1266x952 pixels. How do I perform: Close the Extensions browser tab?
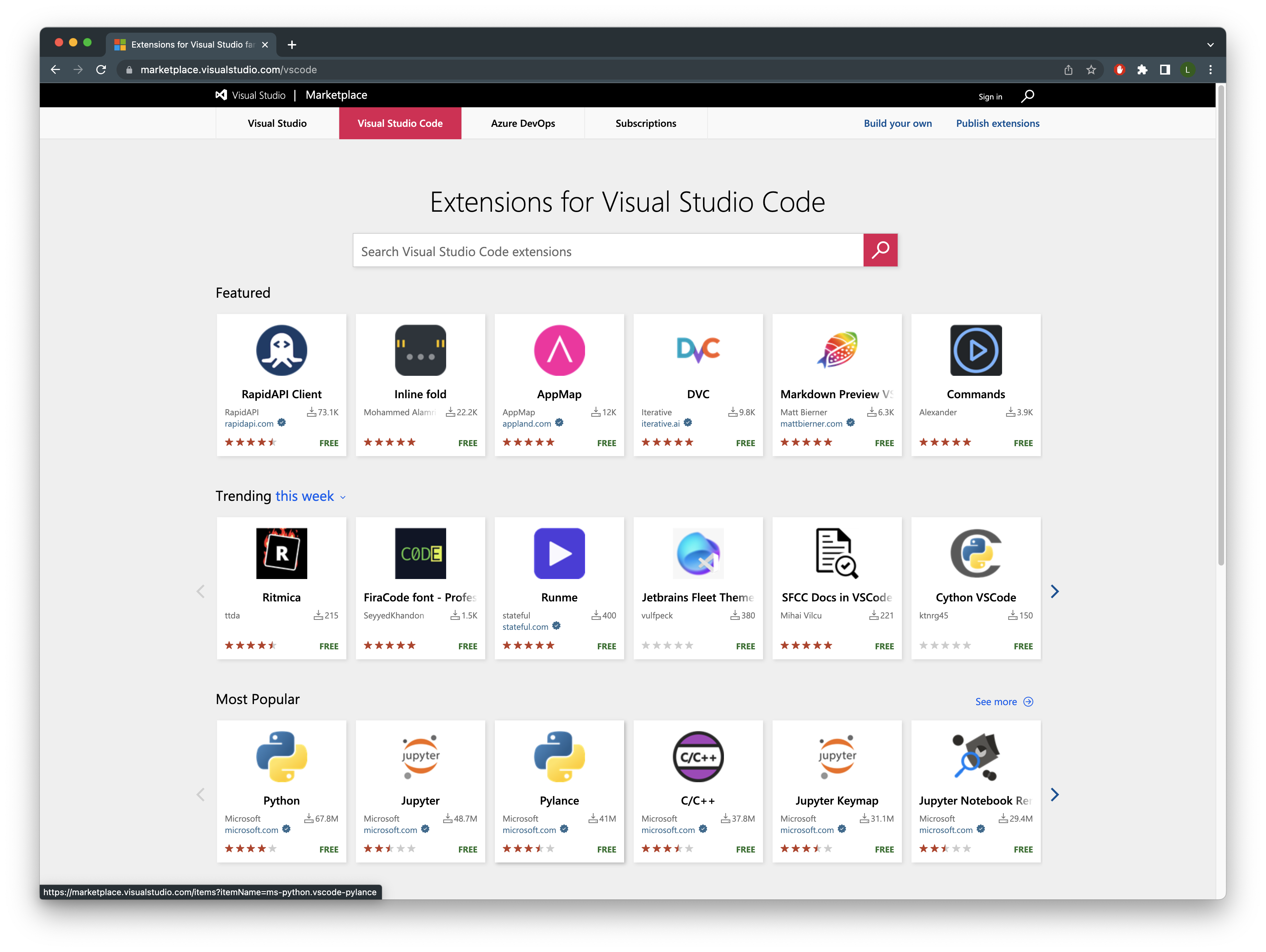[x=264, y=44]
